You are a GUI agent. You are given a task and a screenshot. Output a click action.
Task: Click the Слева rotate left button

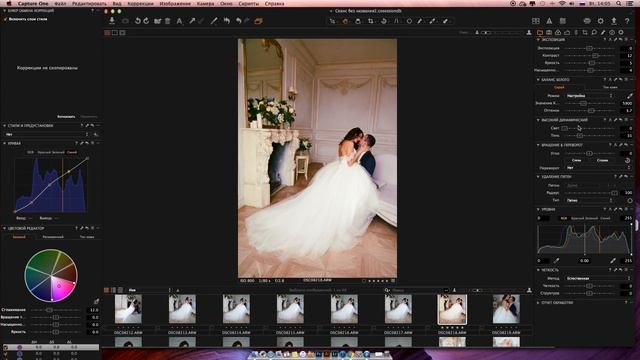pyautogui.click(x=576, y=160)
